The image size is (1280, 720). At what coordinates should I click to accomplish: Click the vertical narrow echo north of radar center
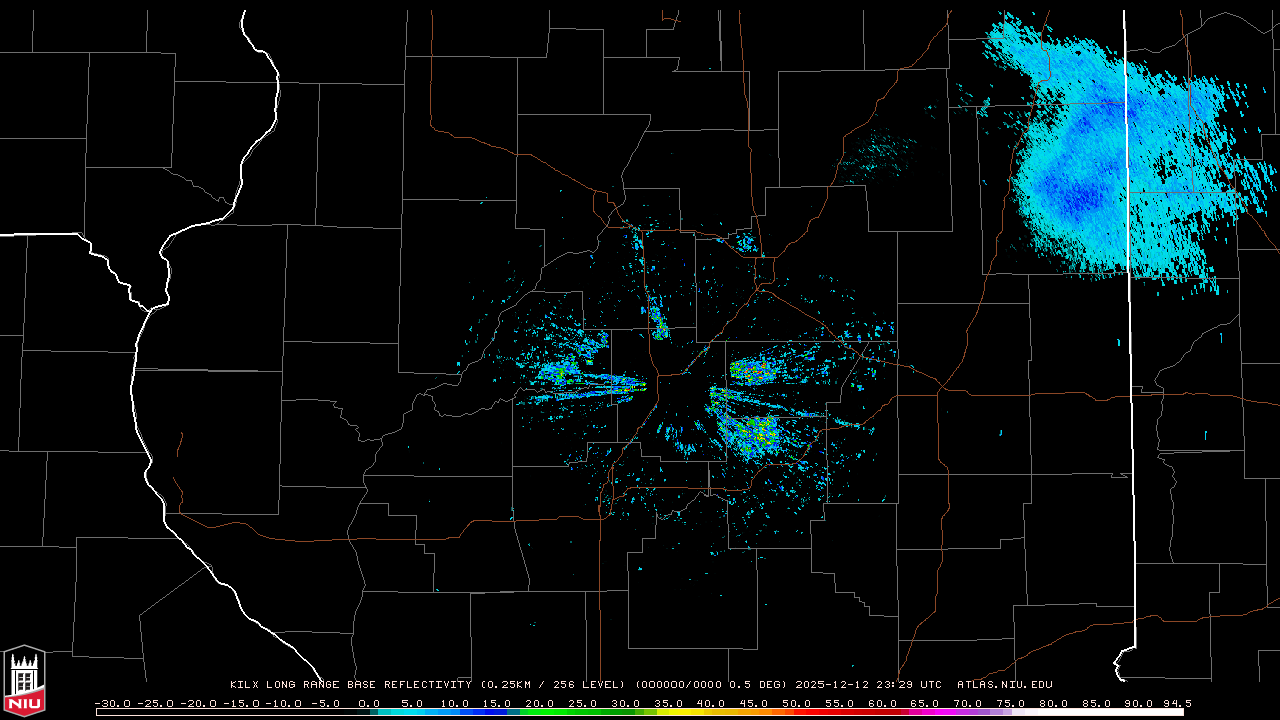pyautogui.click(x=659, y=320)
